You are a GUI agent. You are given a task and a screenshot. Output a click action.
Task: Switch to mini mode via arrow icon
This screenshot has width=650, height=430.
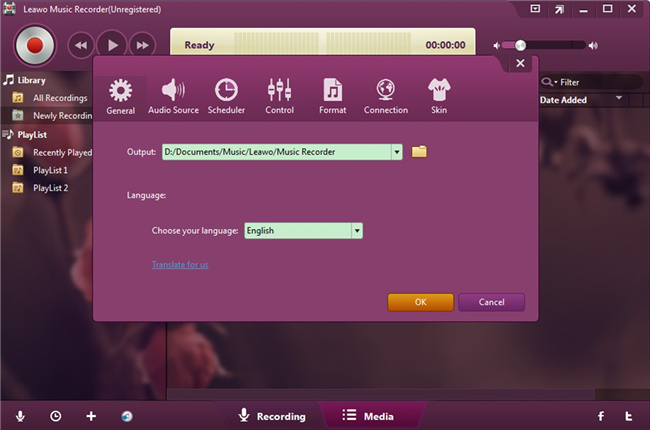559,9
